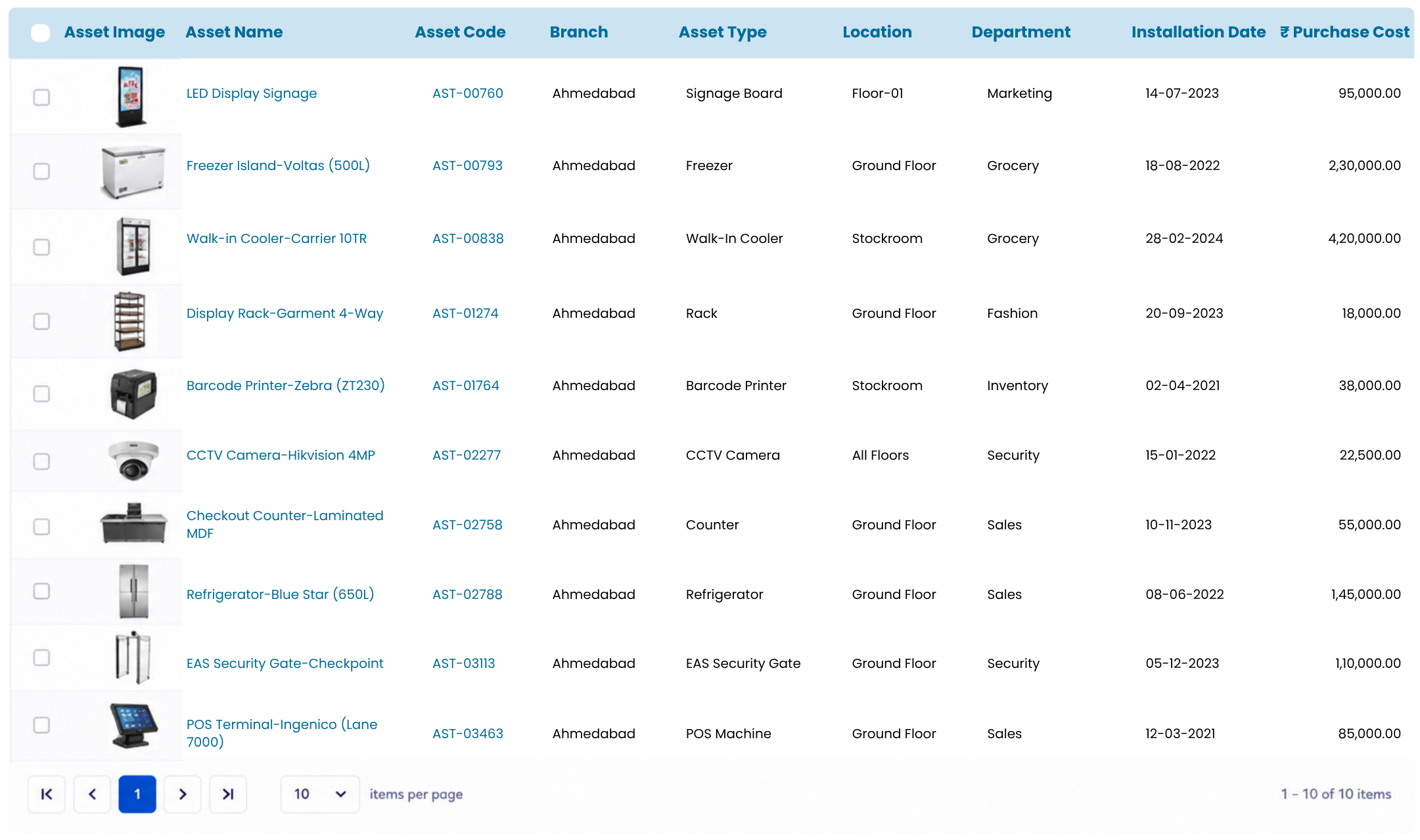The width and height of the screenshot is (1420, 840).
Task: Select the EAS Security Gate row
Action: click(x=41, y=657)
